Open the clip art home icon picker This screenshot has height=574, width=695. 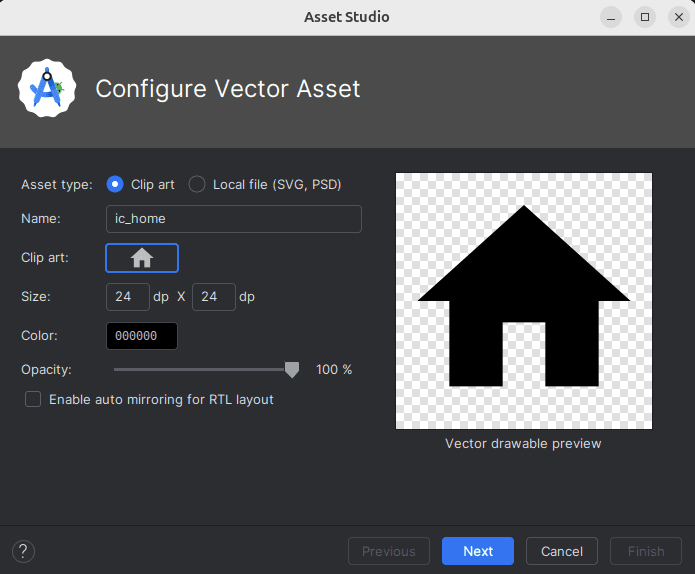[142, 258]
